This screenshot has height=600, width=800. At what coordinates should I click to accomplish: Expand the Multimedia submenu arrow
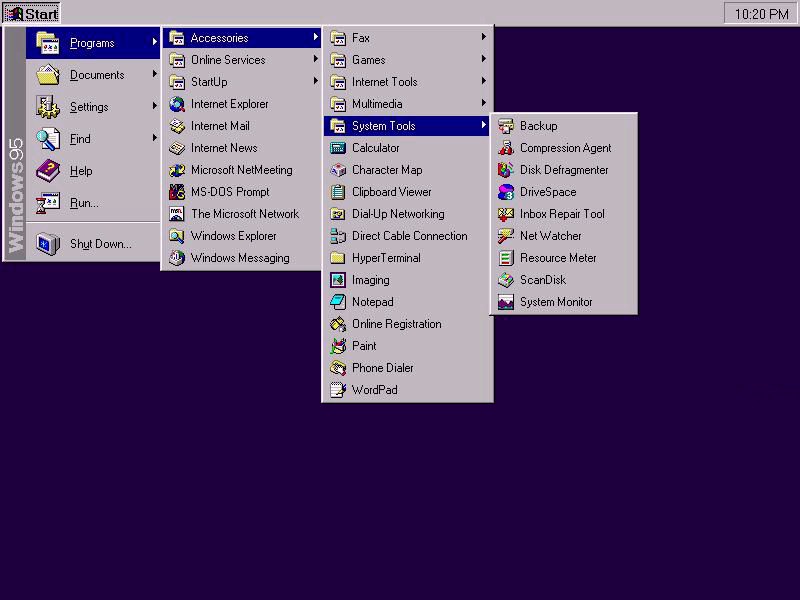pyautogui.click(x=483, y=104)
